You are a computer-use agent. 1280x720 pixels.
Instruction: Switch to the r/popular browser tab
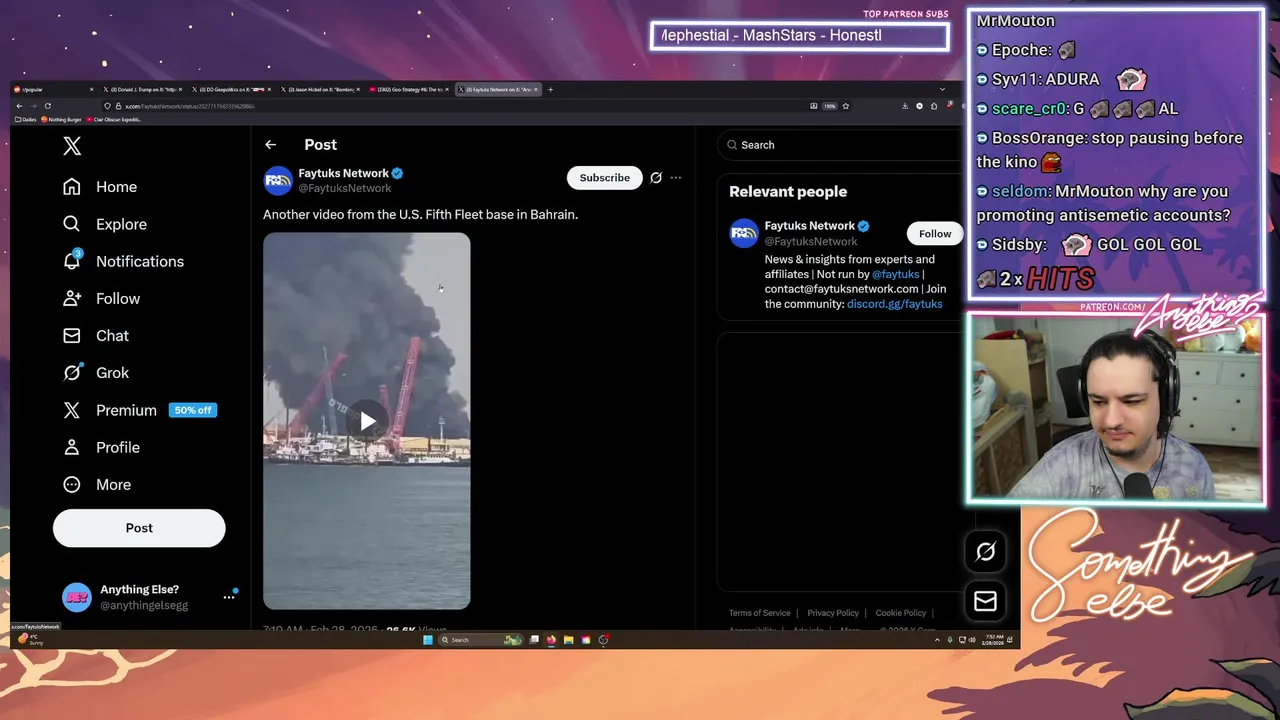(x=52, y=89)
